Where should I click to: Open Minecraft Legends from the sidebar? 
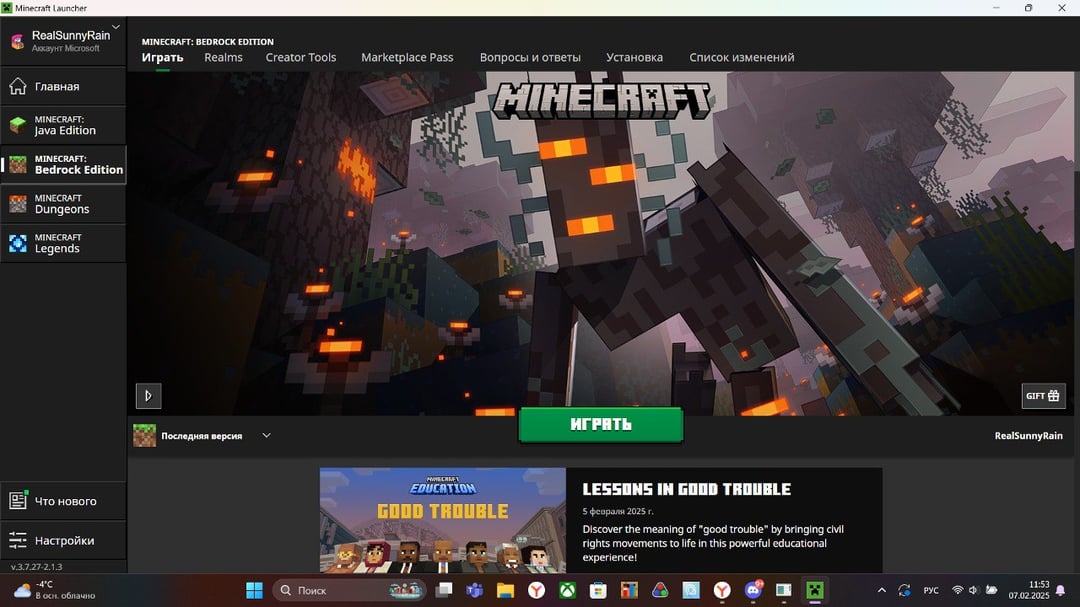point(63,242)
